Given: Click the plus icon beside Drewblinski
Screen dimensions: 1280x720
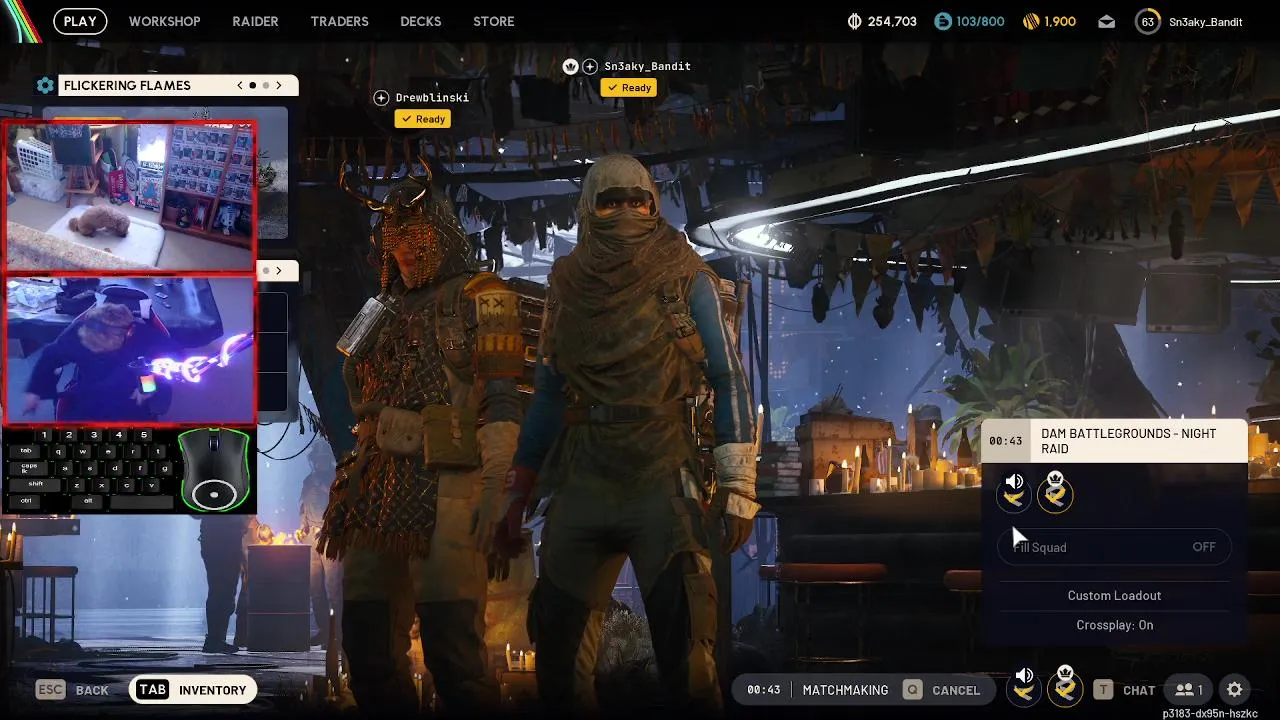Looking at the screenshot, I should [x=381, y=97].
